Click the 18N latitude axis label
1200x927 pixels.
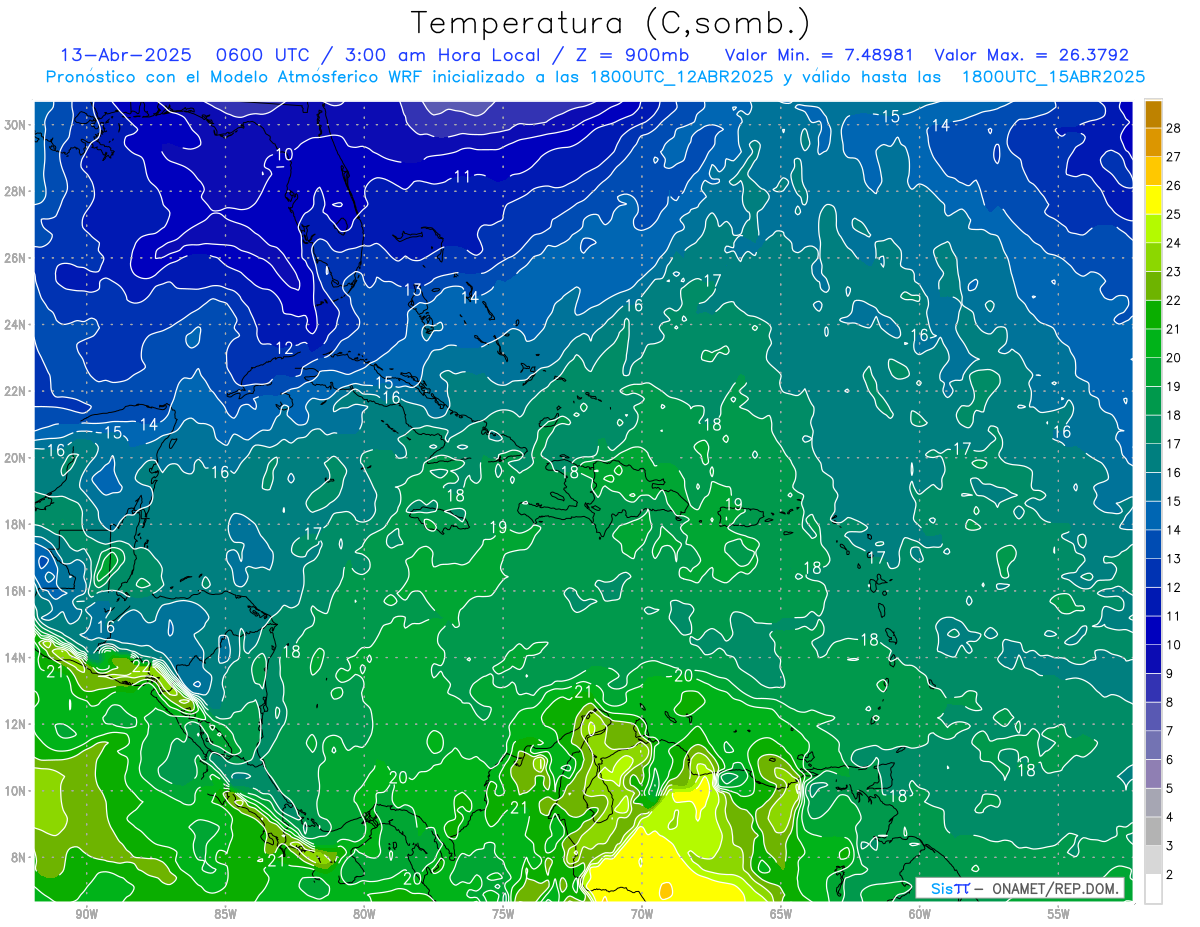point(17,524)
